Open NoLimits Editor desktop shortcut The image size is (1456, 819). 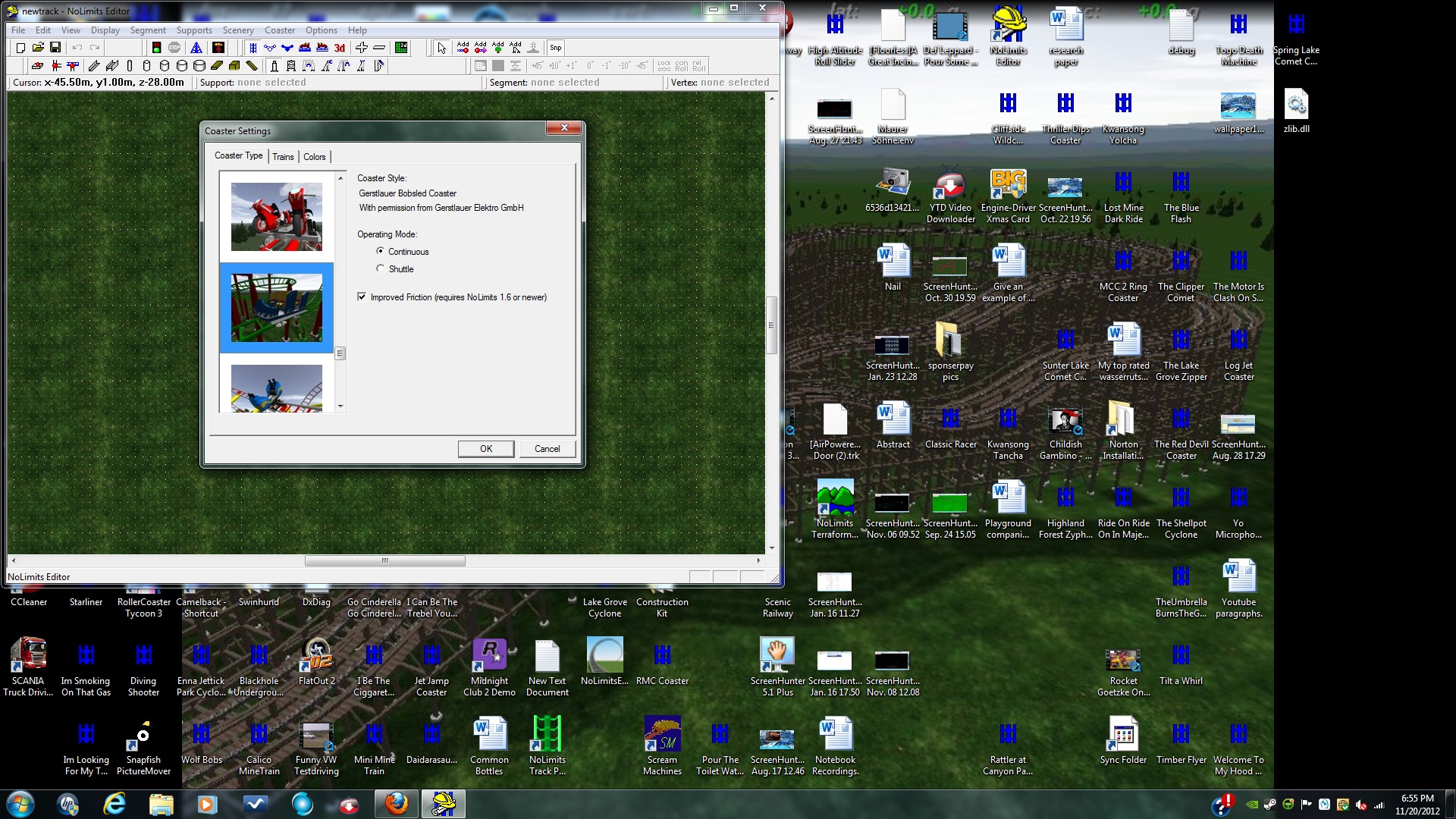click(1008, 36)
